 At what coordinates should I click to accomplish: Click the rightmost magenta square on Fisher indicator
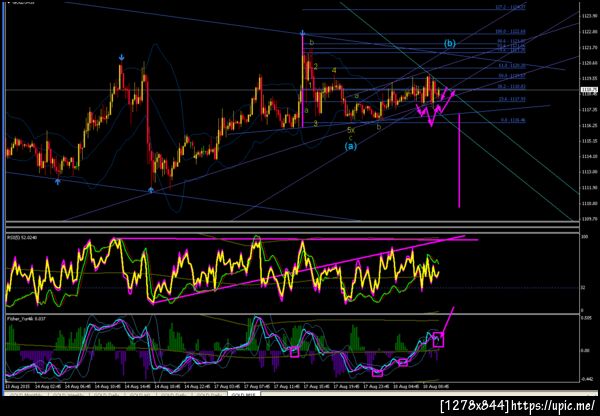438,339
